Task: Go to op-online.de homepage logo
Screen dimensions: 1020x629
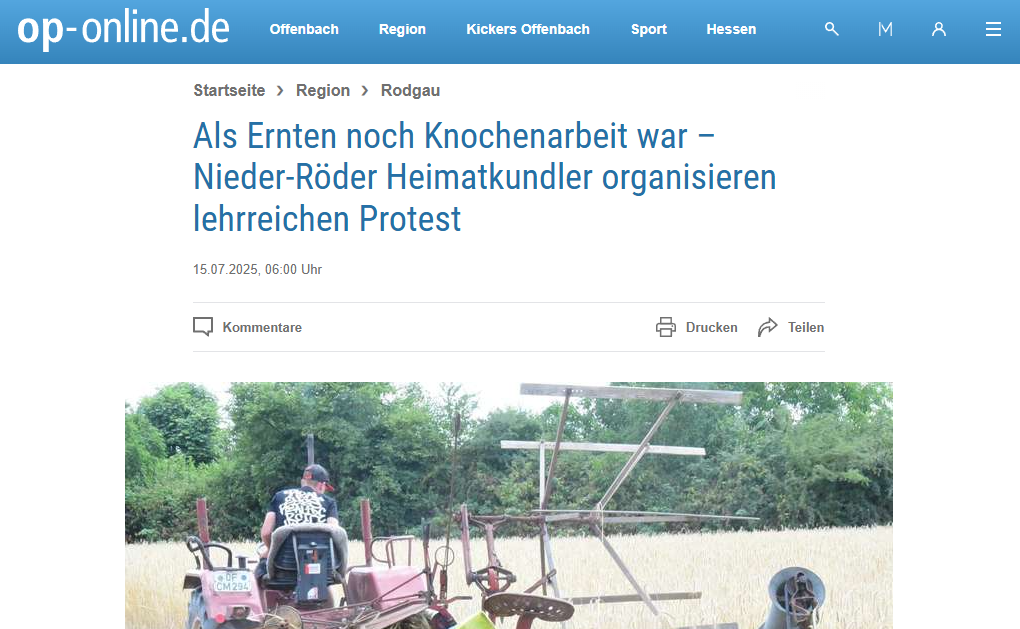Action: [123, 29]
